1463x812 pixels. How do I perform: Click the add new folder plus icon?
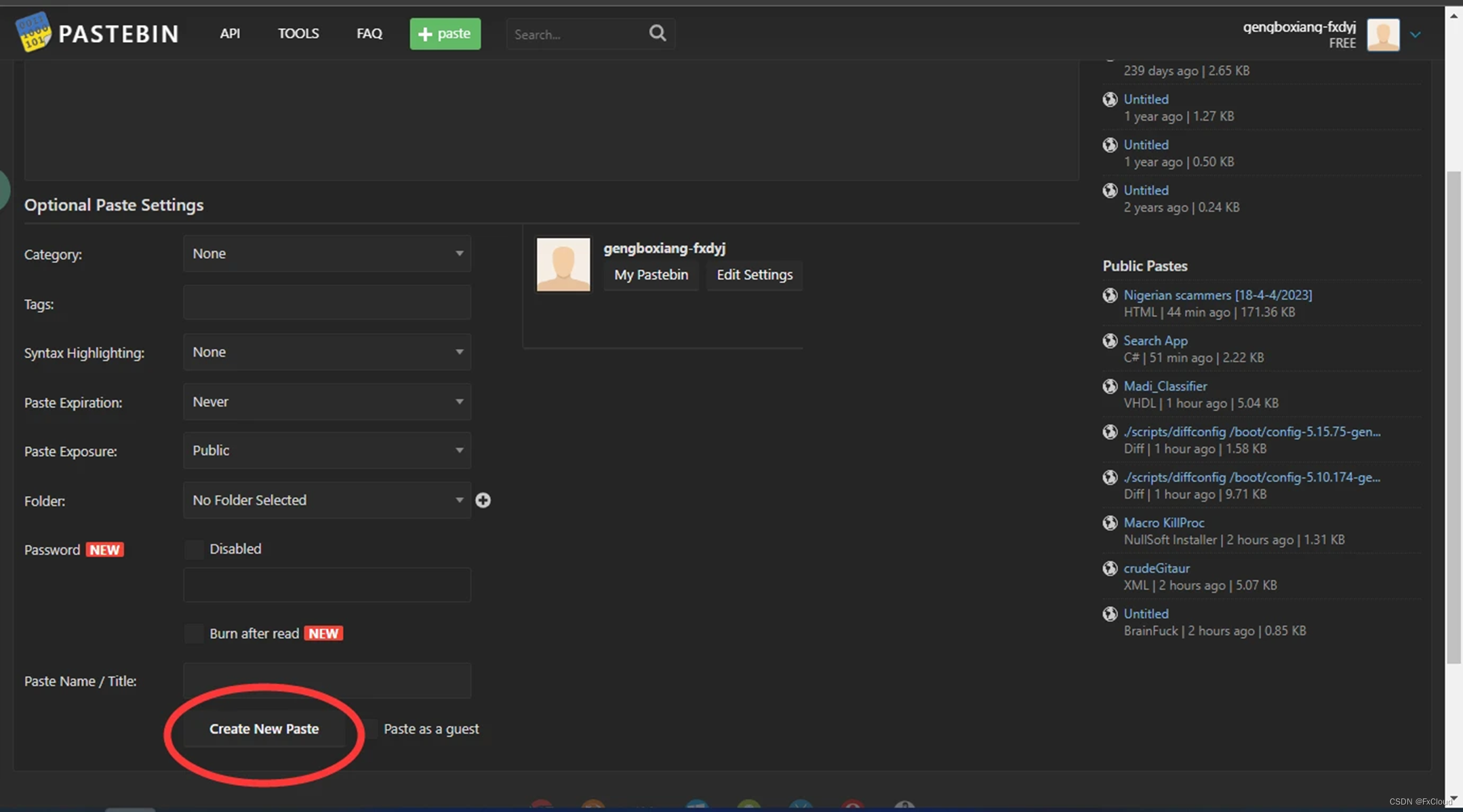[483, 500]
